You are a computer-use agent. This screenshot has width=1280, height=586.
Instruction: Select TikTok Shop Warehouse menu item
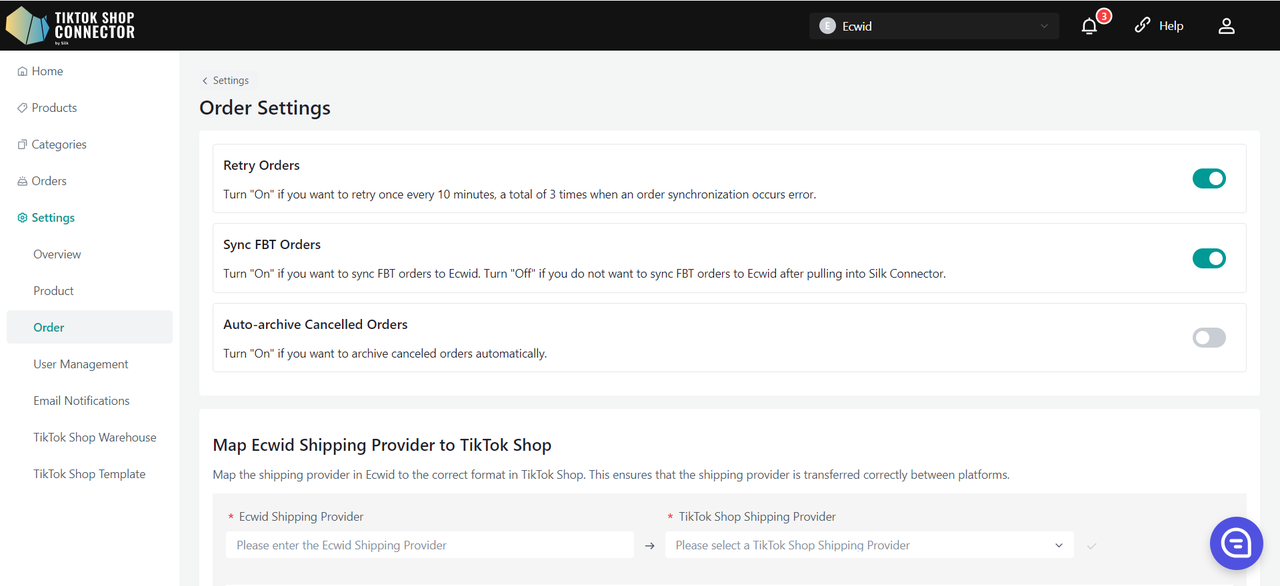tap(95, 438)
